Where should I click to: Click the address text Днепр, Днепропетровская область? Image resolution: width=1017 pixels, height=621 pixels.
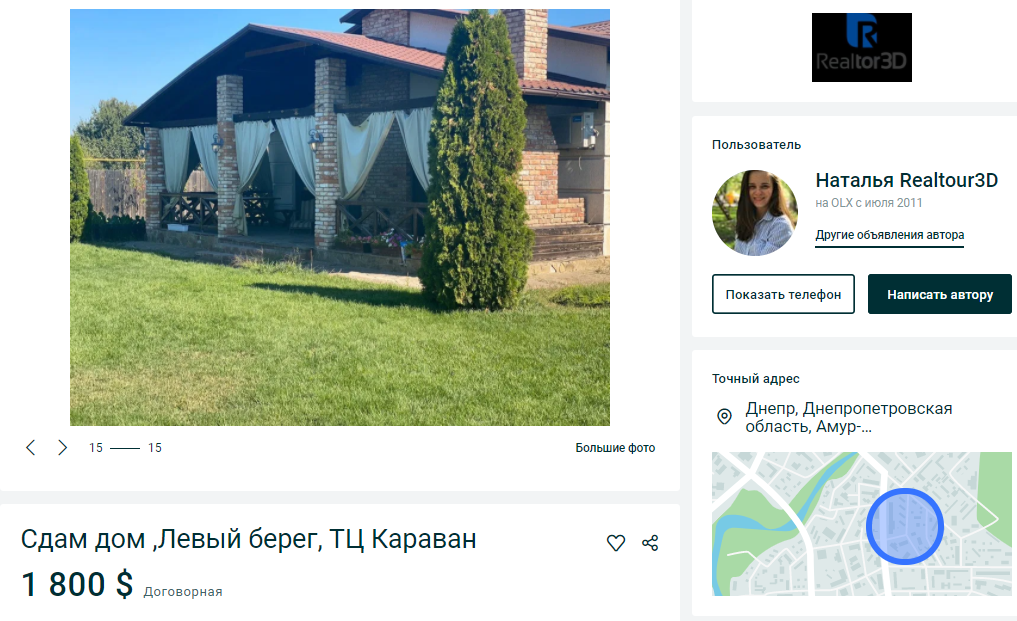click(x=848, y=417)
